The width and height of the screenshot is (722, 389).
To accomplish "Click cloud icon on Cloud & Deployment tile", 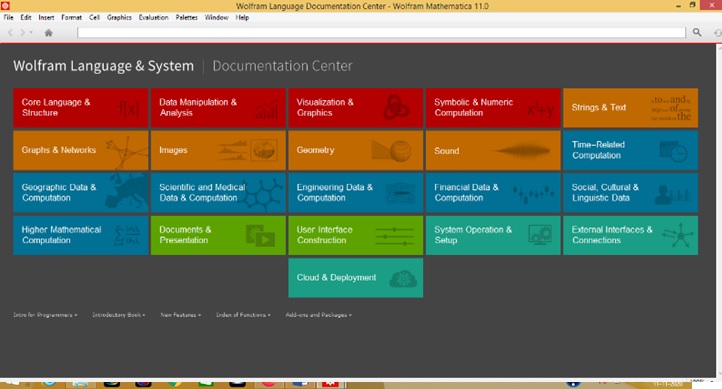I will (403, 279).
